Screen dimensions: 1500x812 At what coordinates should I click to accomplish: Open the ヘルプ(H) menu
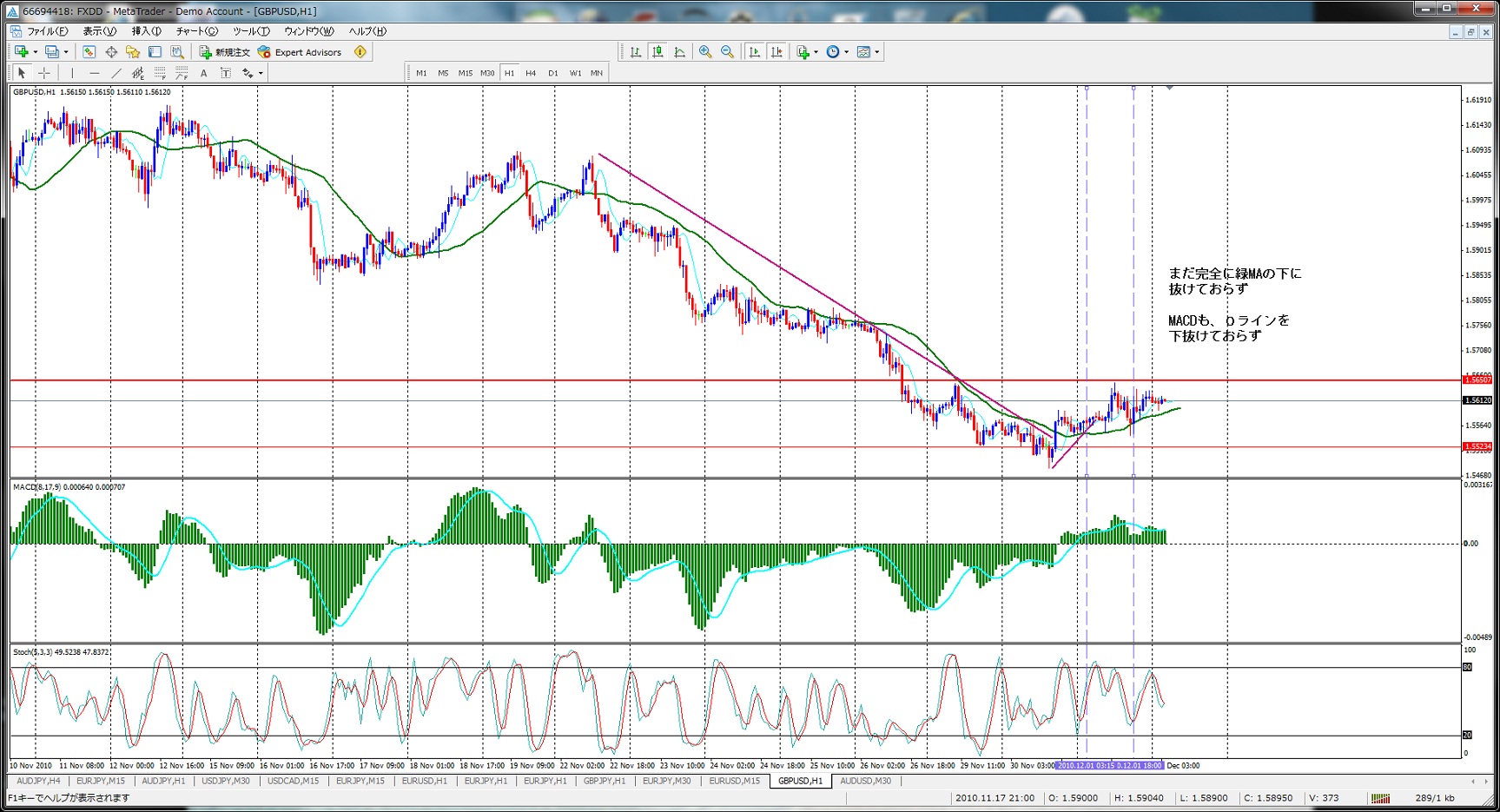click(367, 31)
